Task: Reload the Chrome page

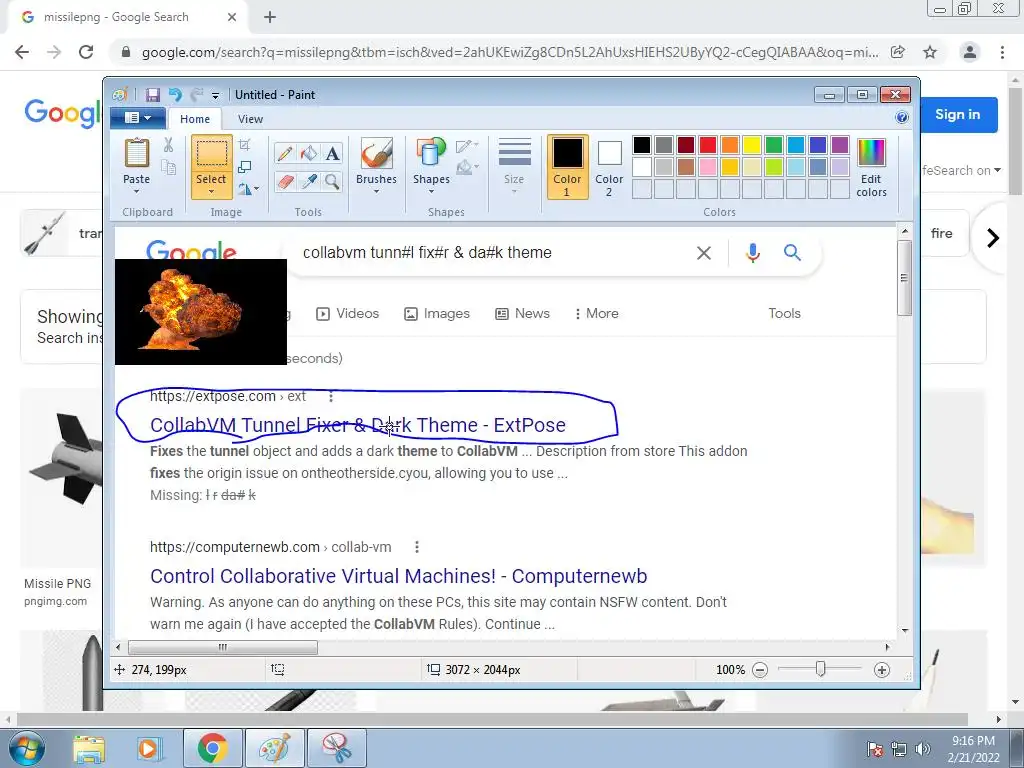Action: pyautogui.click(x=86, y=52)
